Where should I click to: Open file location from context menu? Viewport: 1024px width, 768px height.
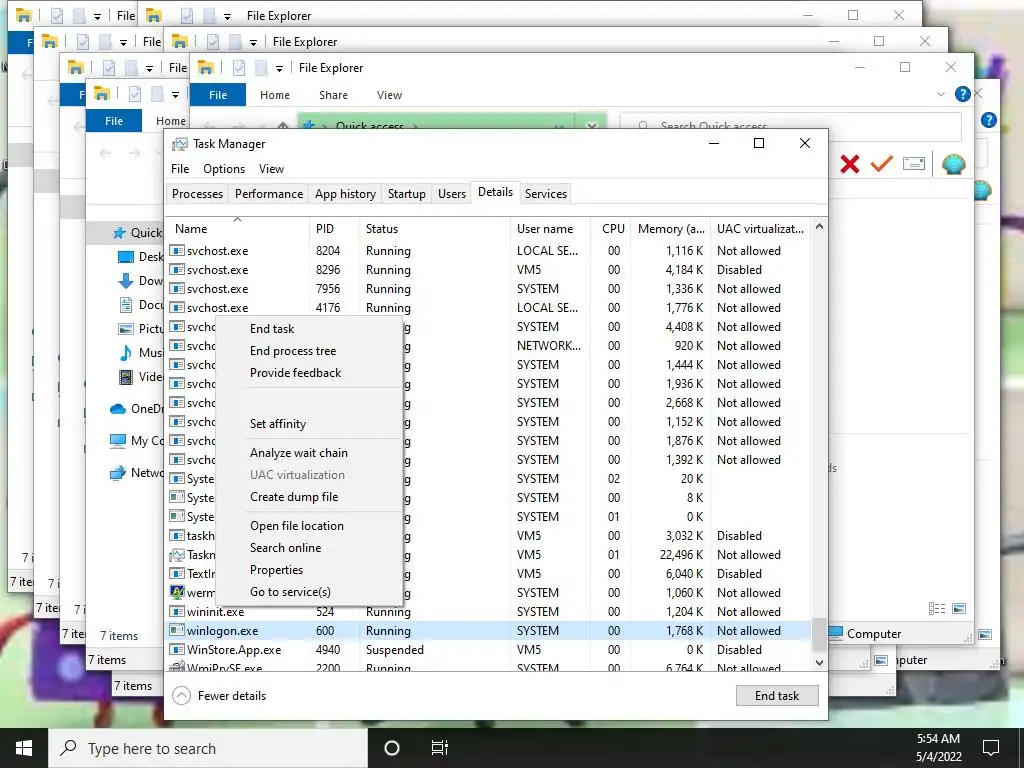click(296, 526)
